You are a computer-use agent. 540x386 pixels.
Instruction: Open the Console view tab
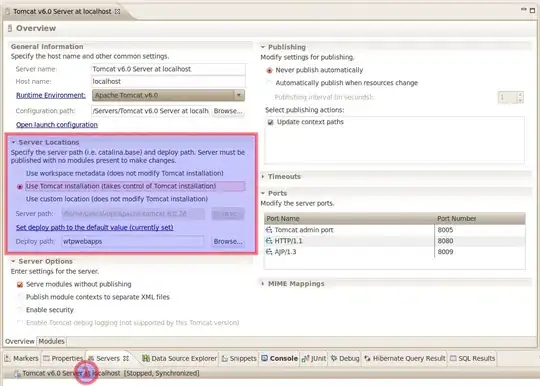click(279, 358)
